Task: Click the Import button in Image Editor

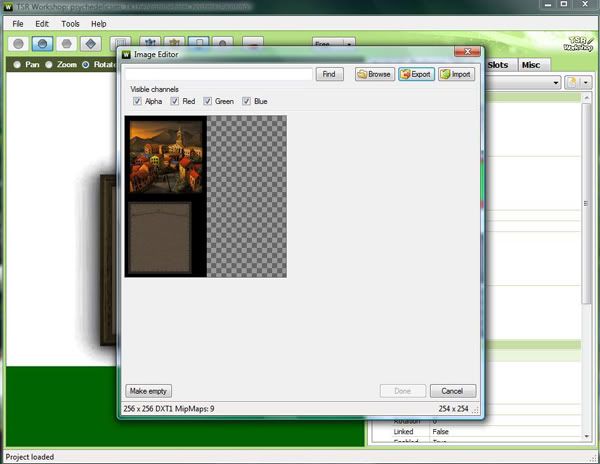Action: tap(456, 74)
